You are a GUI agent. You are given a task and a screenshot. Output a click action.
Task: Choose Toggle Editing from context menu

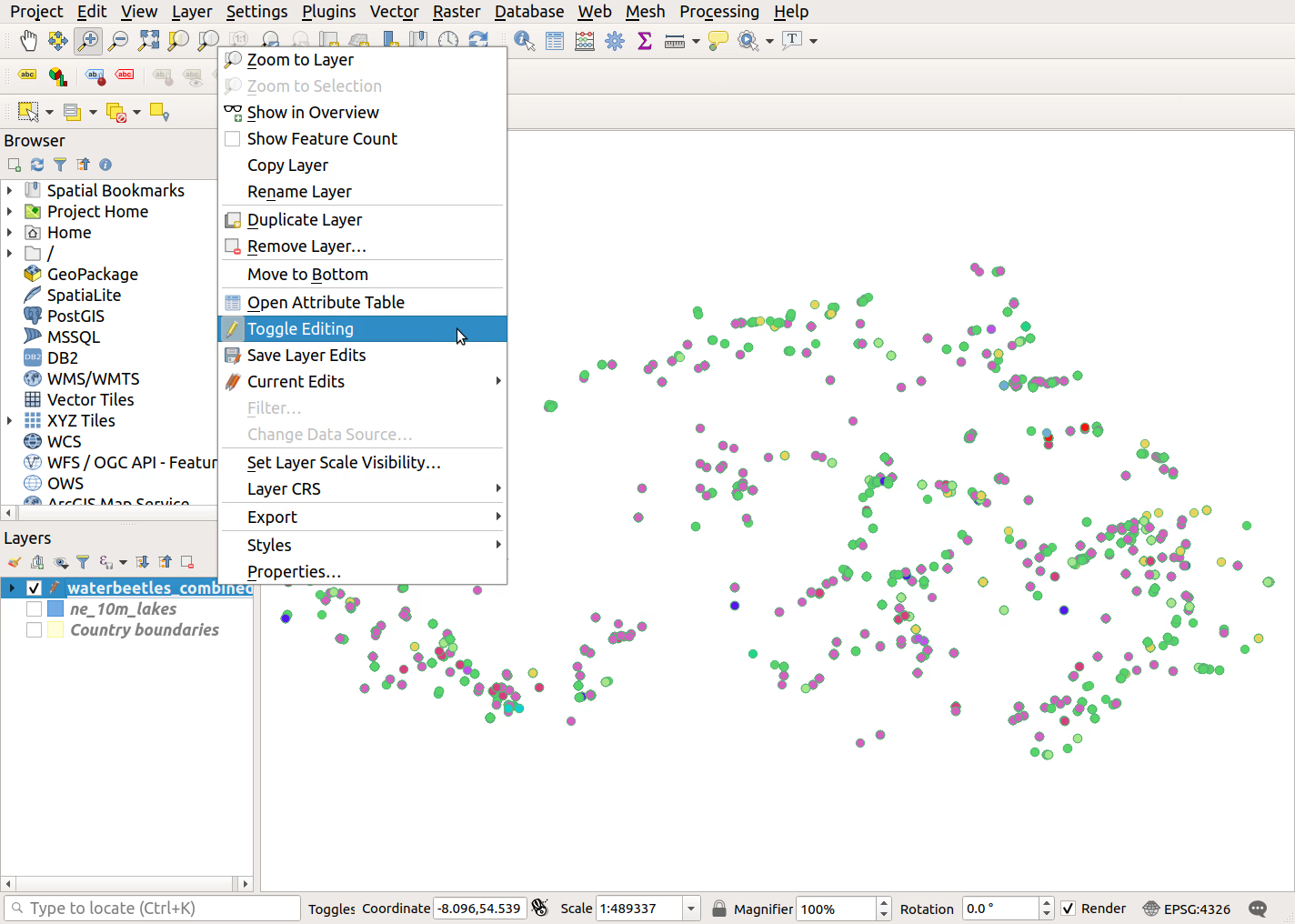[x=363, y=328]
